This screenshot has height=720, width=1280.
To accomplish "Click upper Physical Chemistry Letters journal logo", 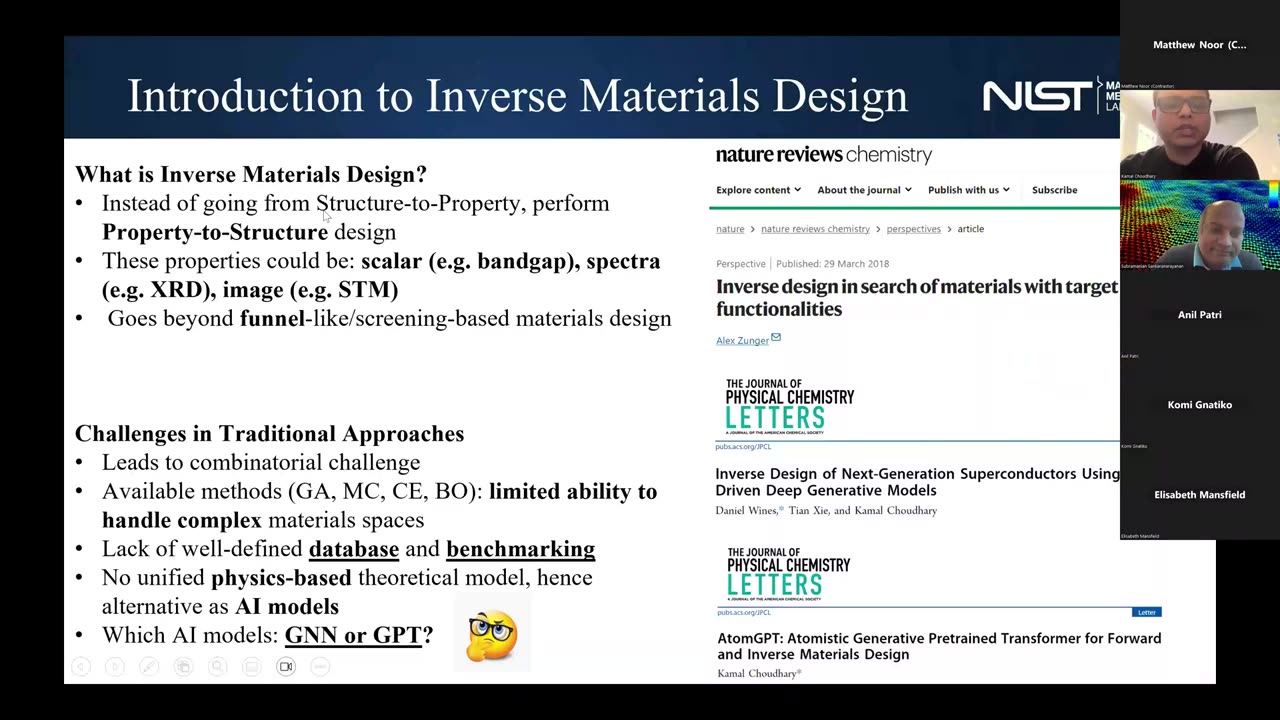I will (x=789, y=405).
